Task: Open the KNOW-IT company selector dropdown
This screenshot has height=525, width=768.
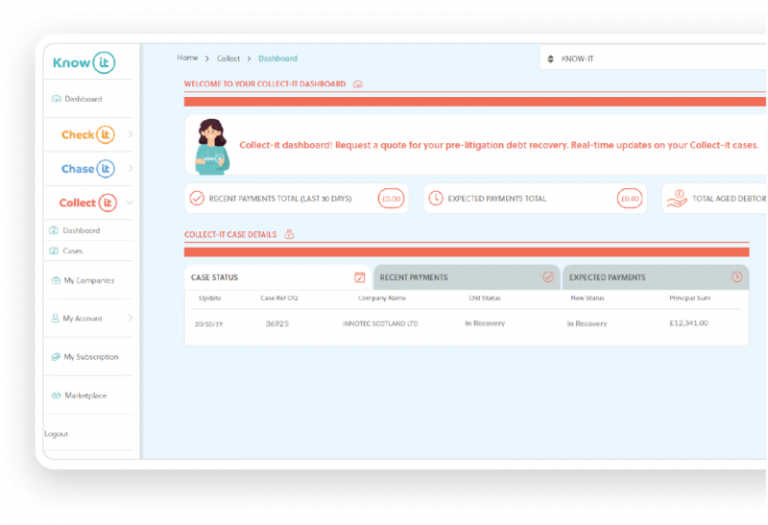Action: (x=653, y=58)
